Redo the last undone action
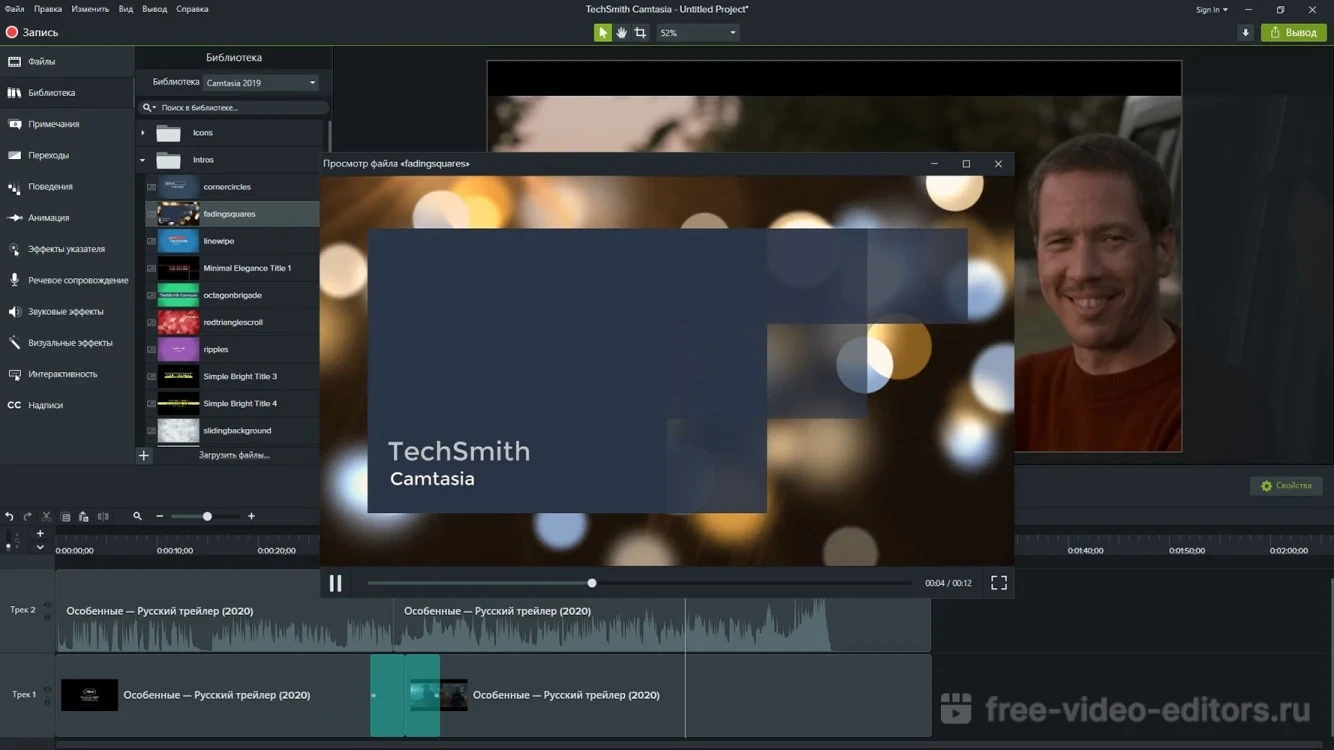The image size is (1334, 750). [27, 517]
